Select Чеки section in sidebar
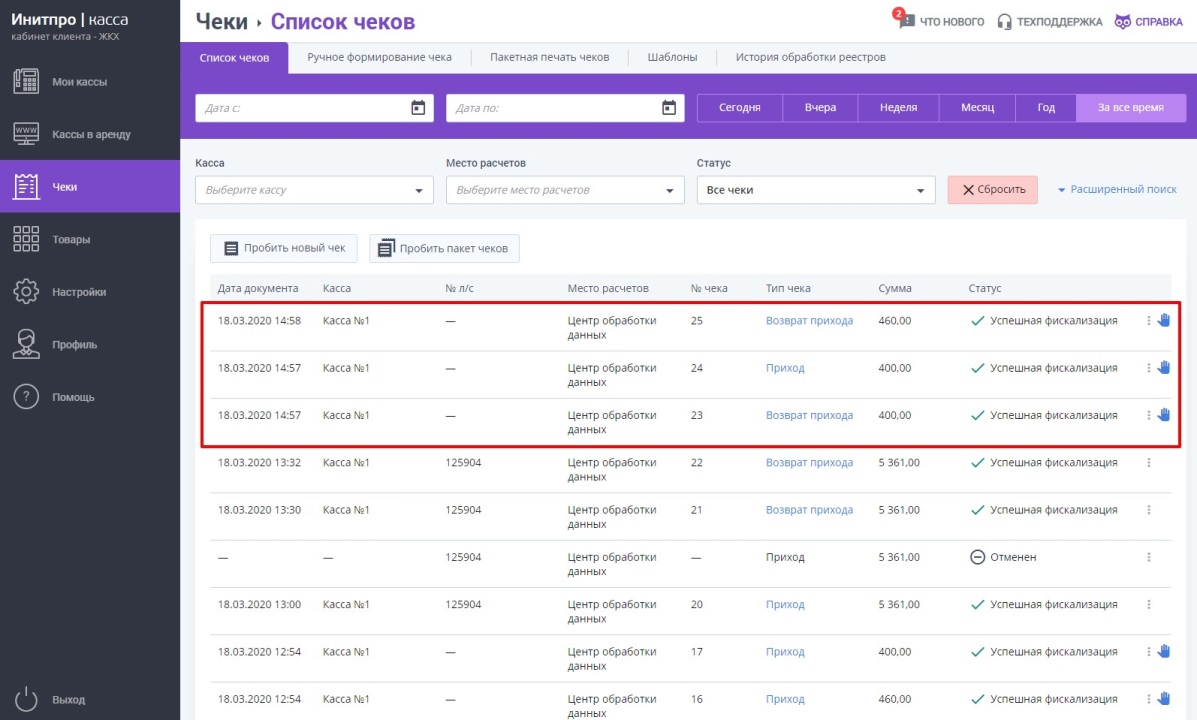This screenshot has height=720, width=1197. [x=90, y=186]
